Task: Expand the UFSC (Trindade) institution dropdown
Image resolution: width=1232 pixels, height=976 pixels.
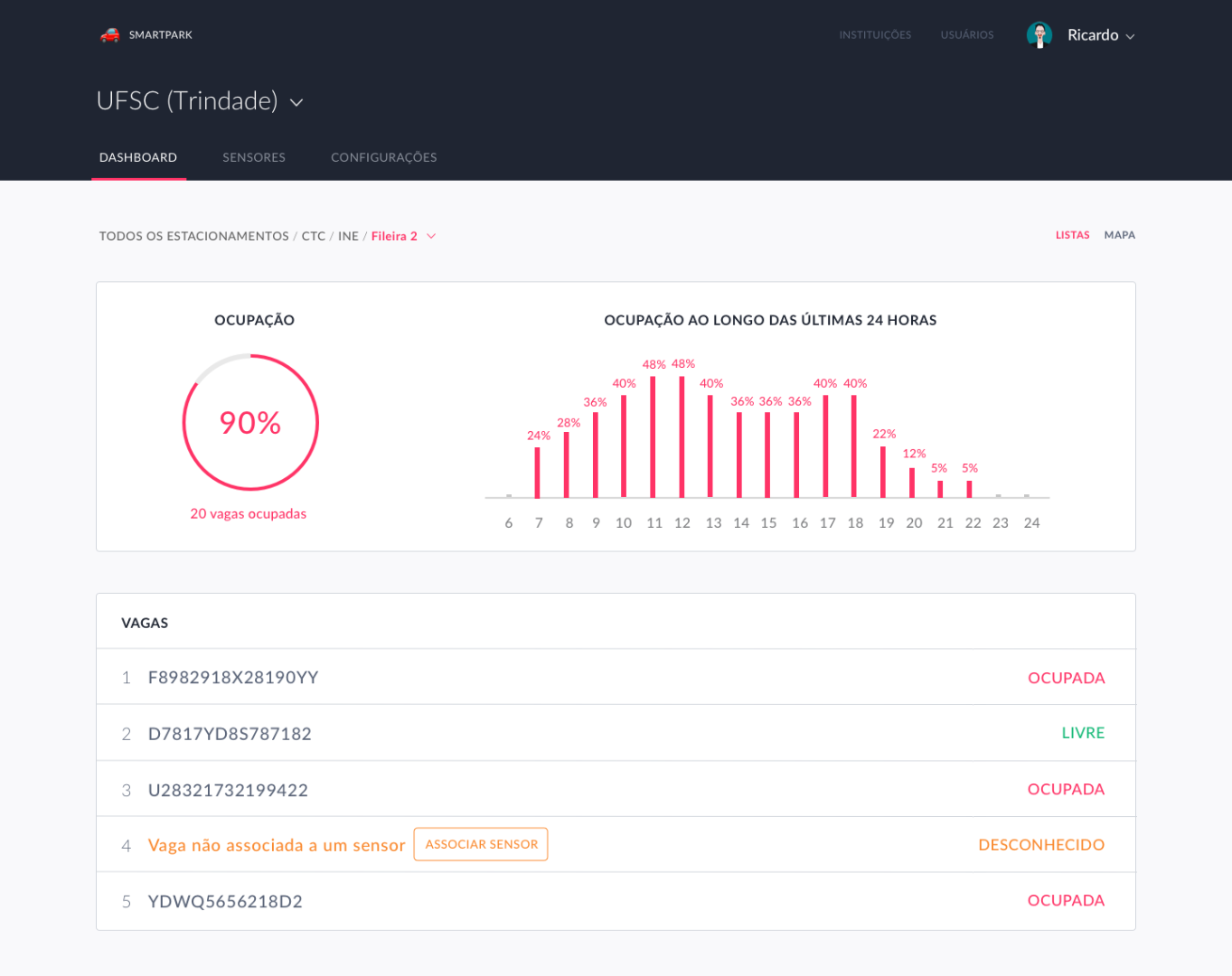Action: click(x=296, y=103)
